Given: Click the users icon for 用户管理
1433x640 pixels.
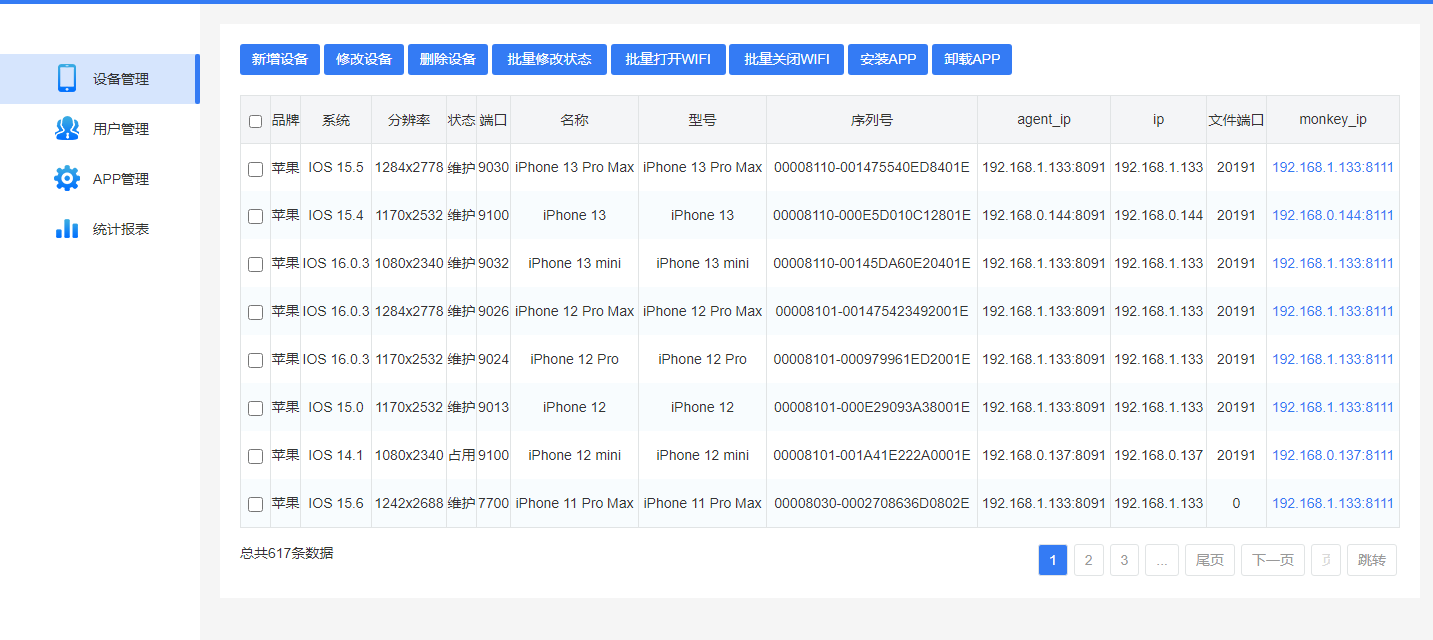Looking at the screenshot, I should tap(67, 129).
